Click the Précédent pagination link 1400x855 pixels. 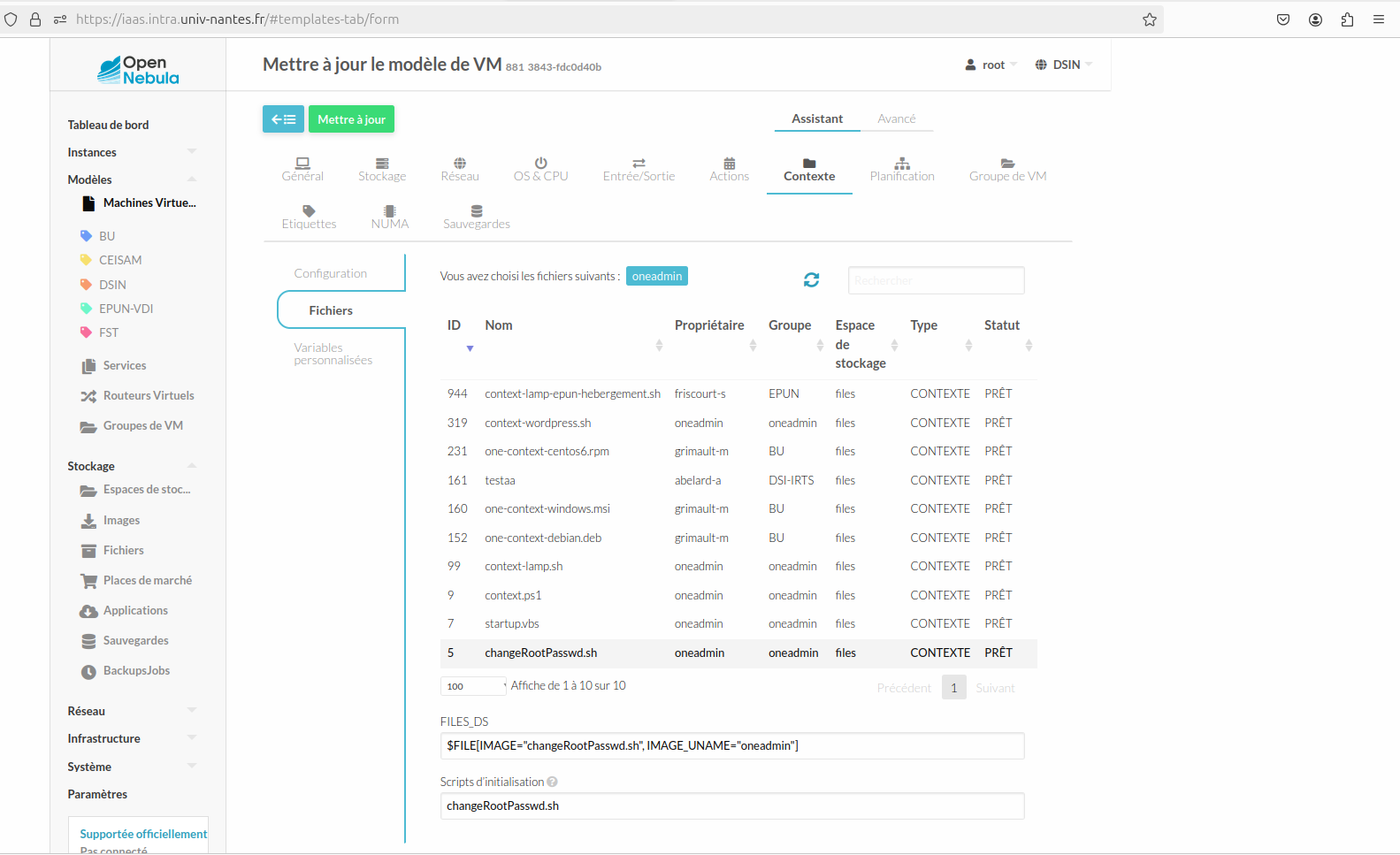point(904,688)
